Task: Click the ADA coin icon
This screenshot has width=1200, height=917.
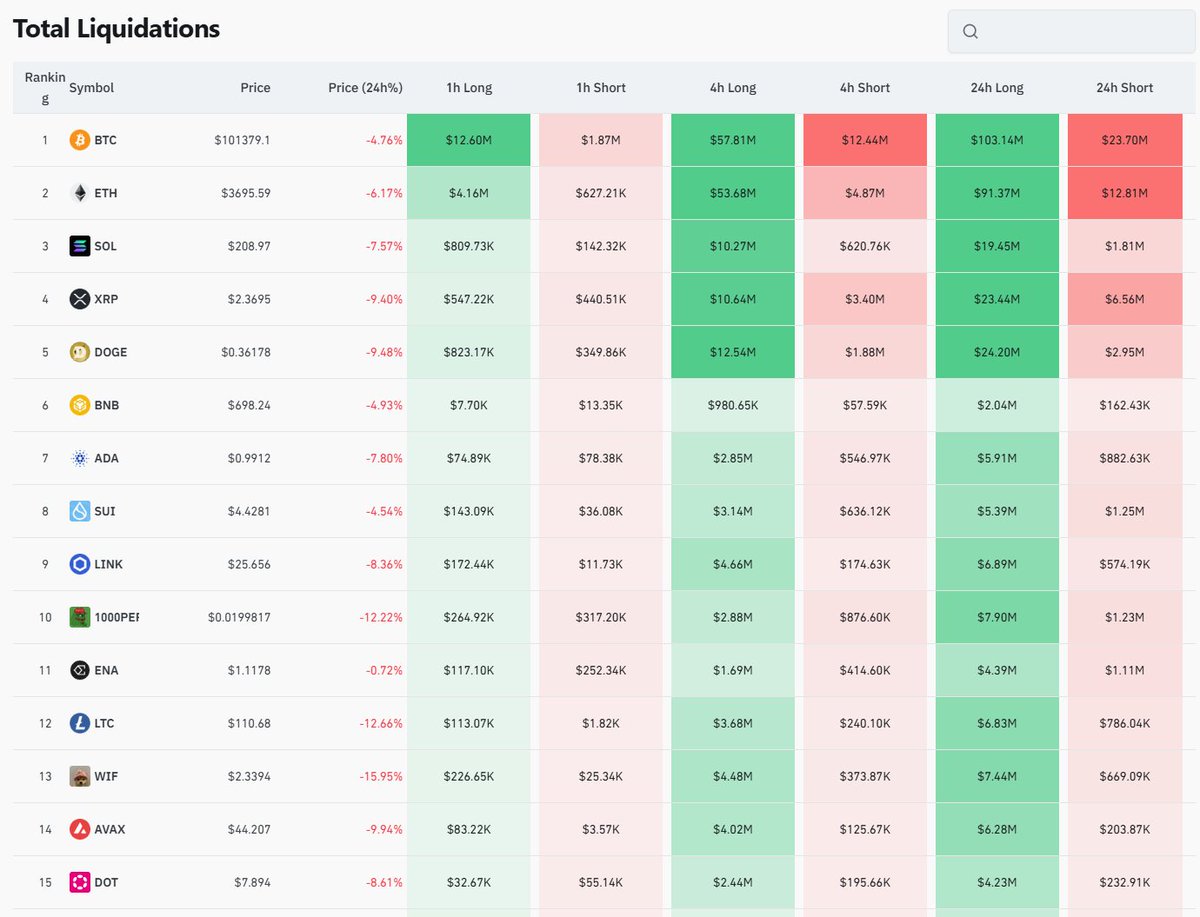Action: (80, 458)
